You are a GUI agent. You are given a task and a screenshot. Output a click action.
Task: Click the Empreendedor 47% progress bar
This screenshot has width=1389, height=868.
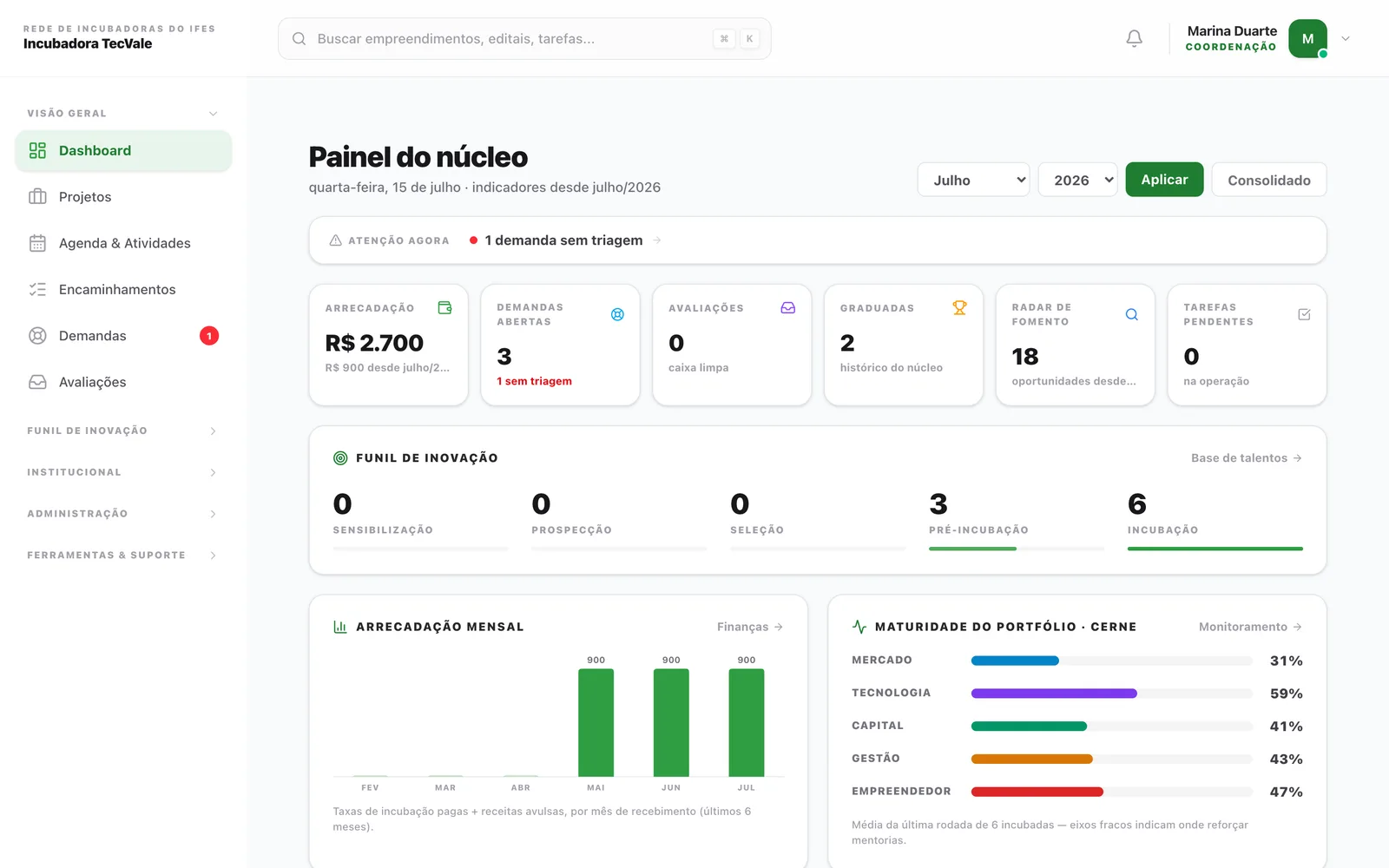pos(1111,792)
